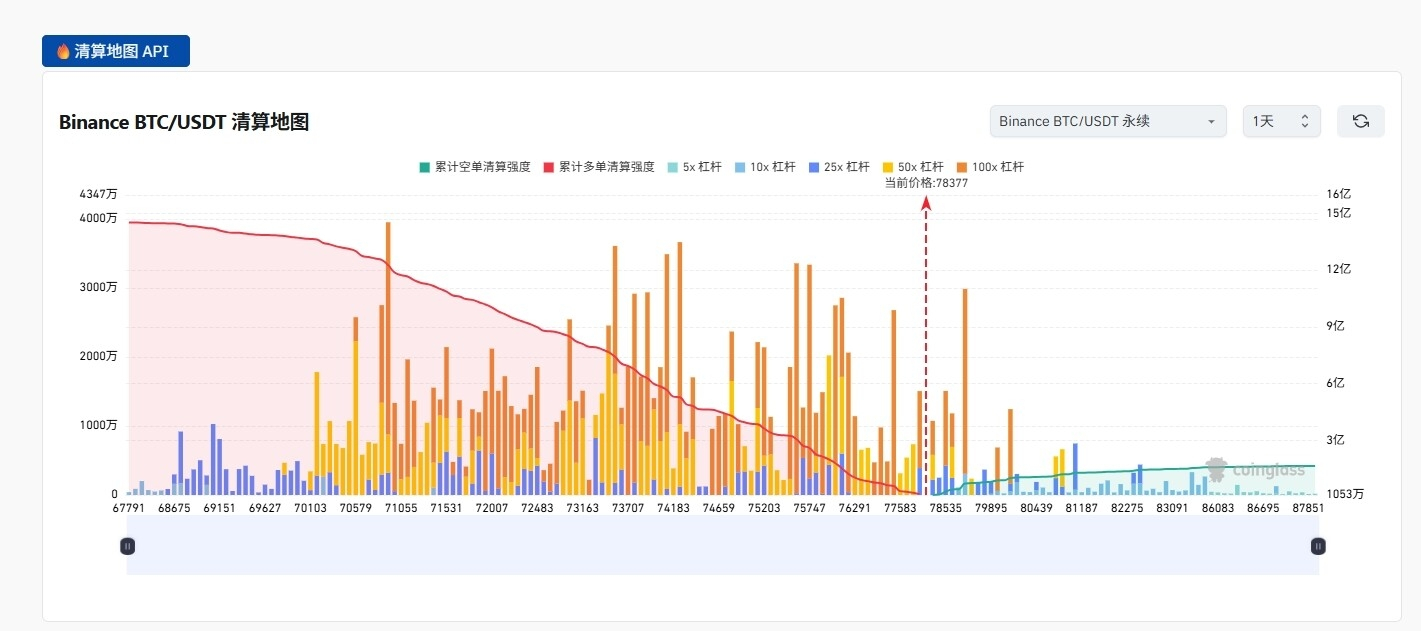
Task: Grab the right zoom slider handle
Action: coord(1318,546)
